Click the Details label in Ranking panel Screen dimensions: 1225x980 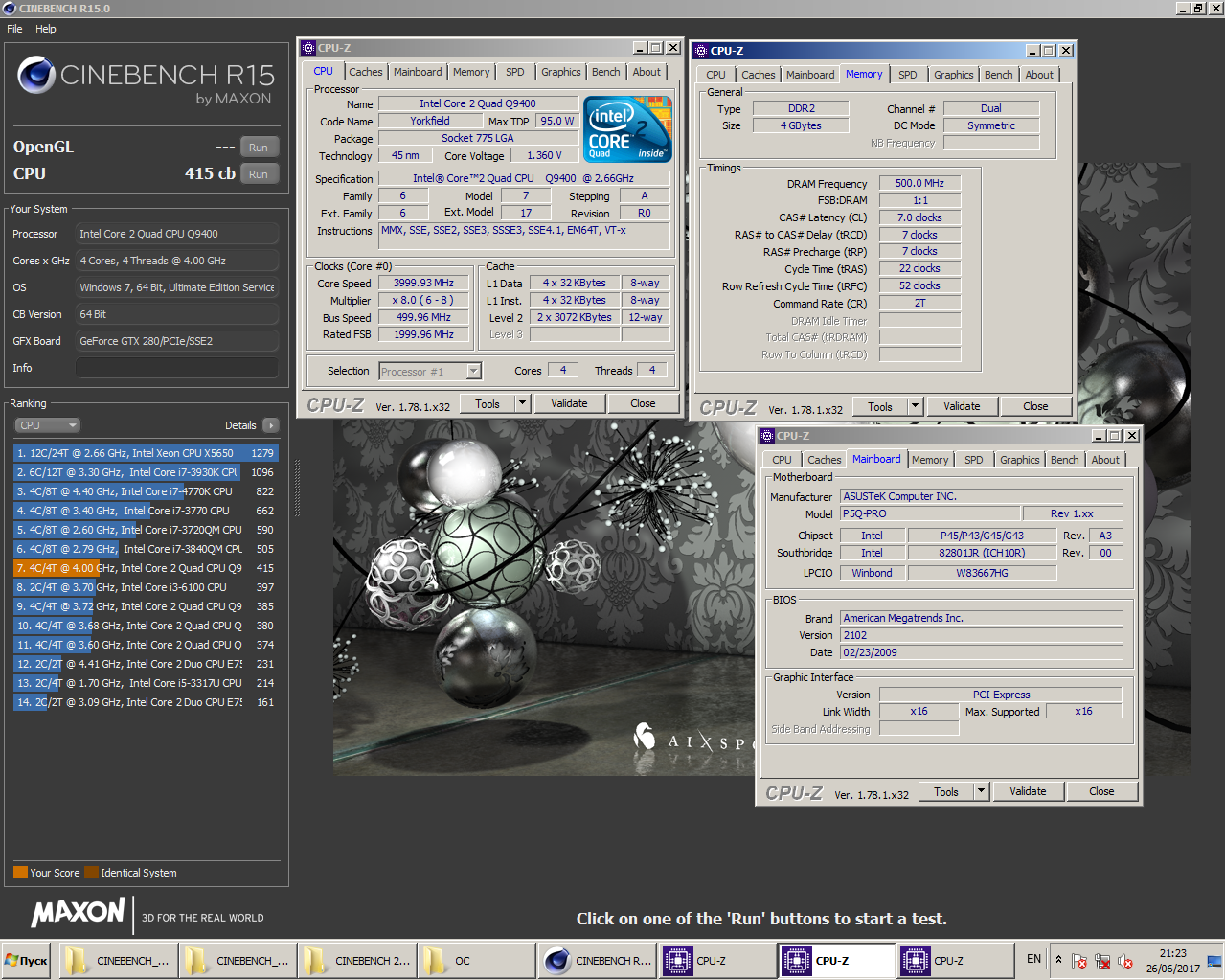pos(240,425)
